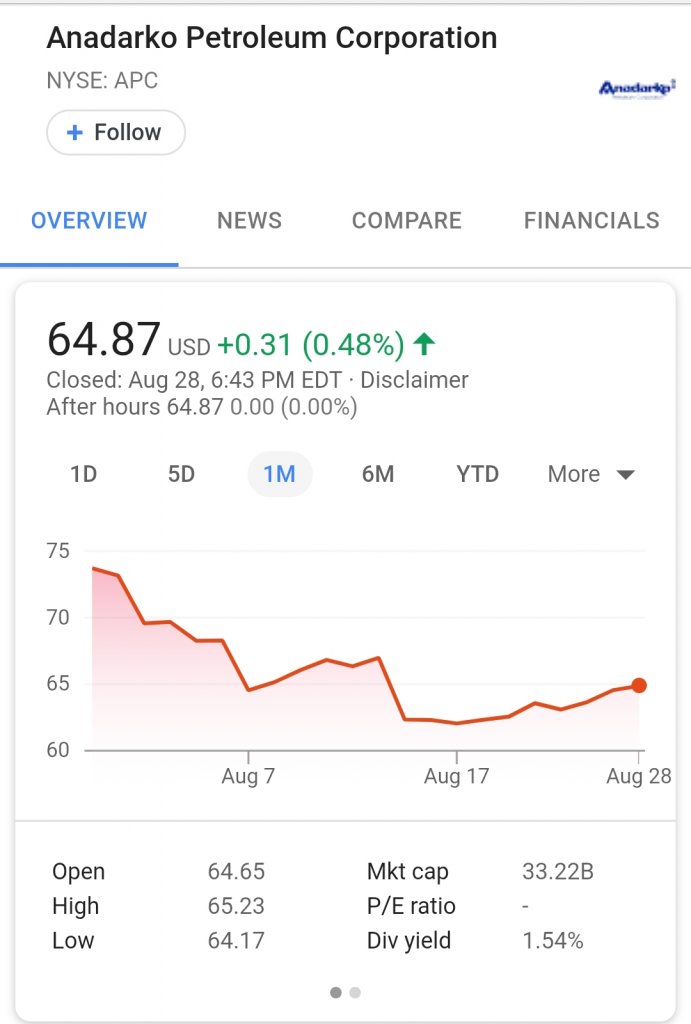Open the Overview tab
Viewport: 691px width, 1024px height.
[89, 221]
